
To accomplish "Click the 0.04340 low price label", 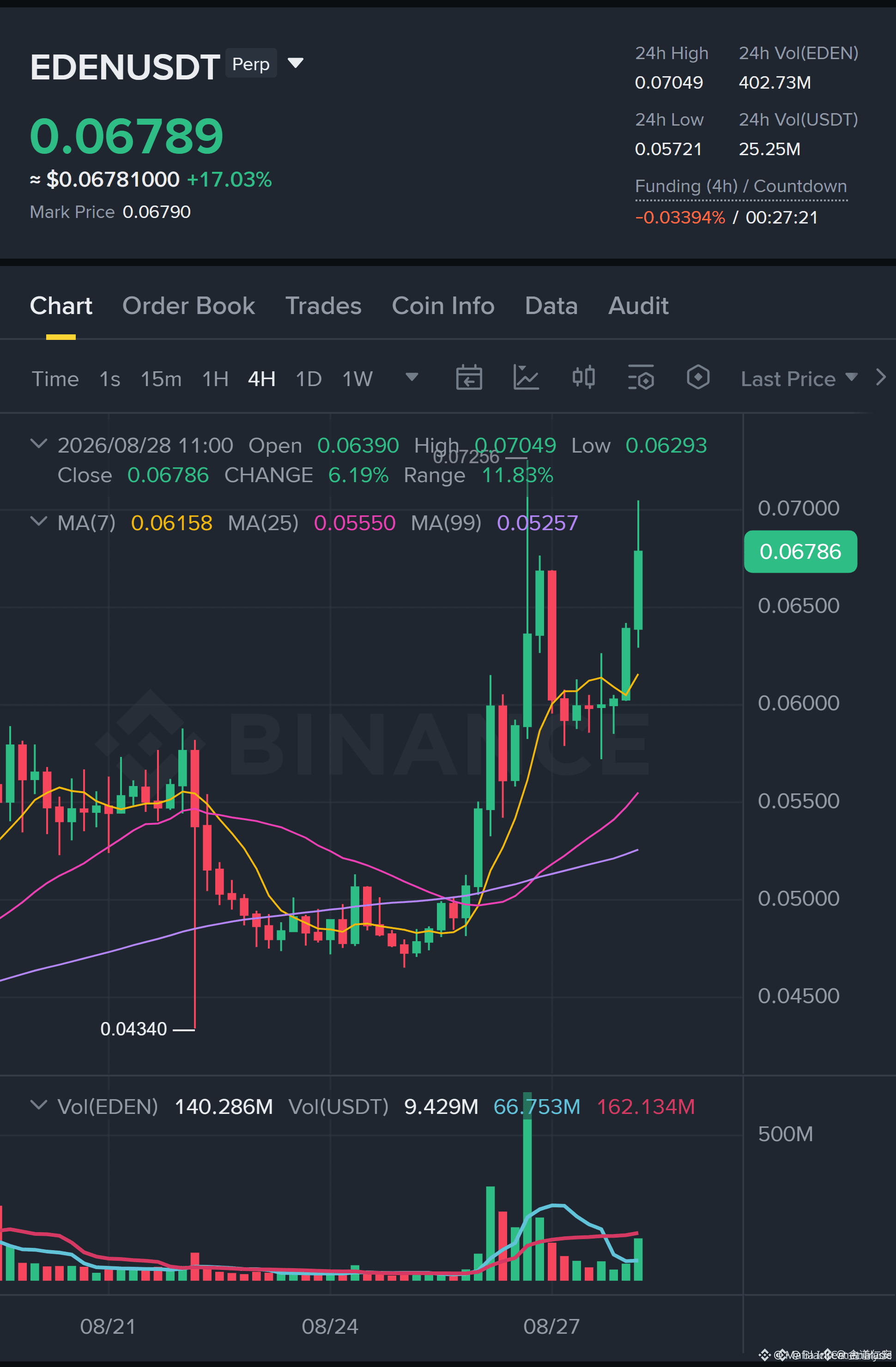I will point(133,1028).
